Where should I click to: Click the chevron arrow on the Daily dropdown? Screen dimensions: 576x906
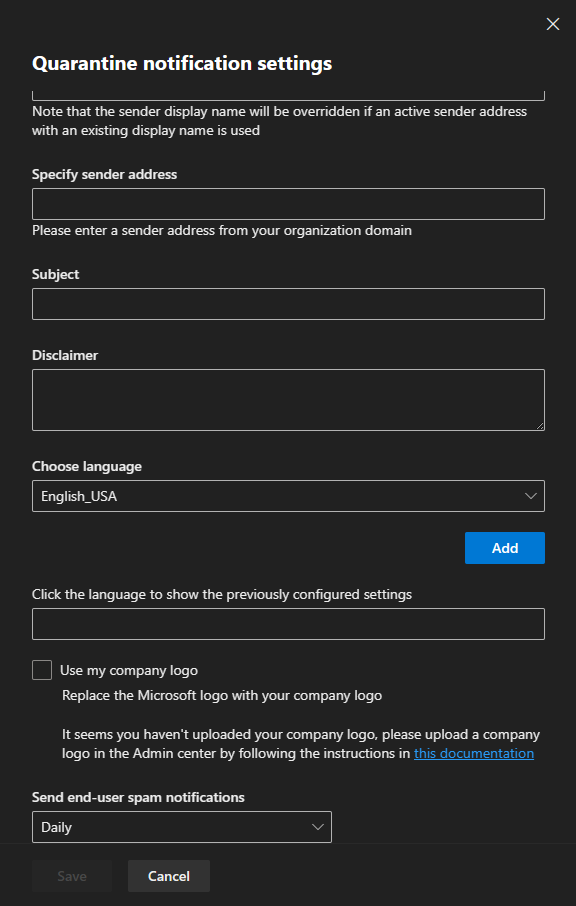[x=318, y=827]
